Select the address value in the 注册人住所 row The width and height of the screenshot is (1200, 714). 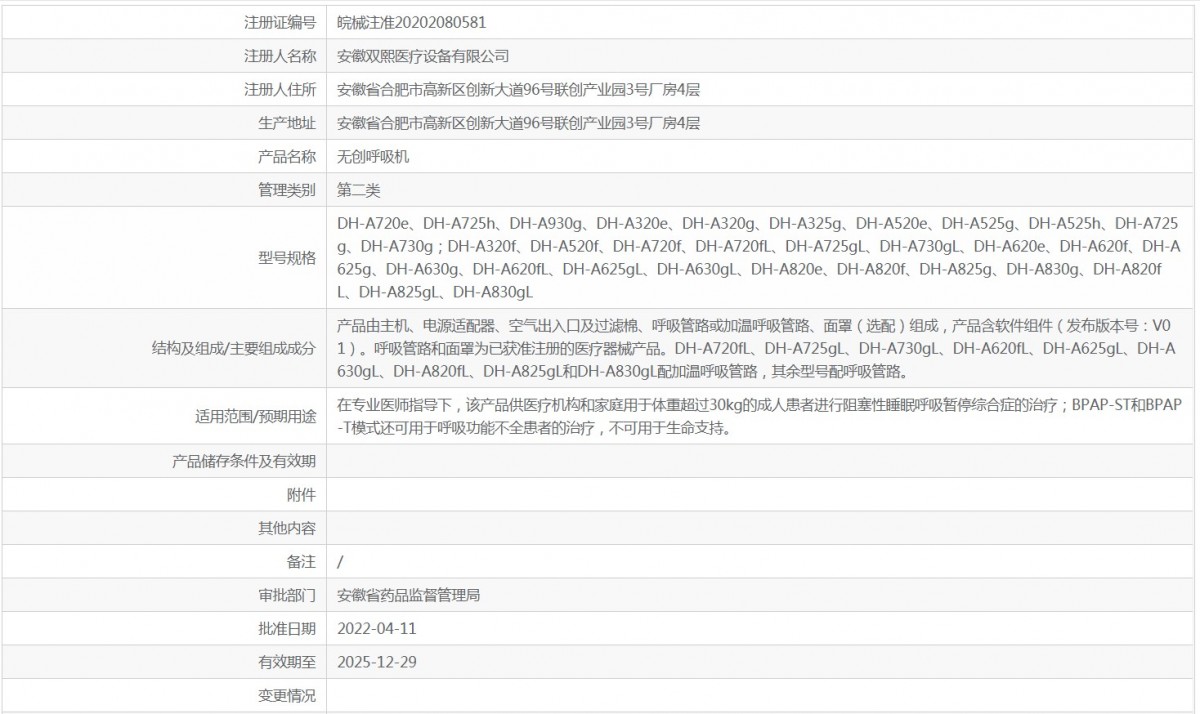[x=518, y=89]
